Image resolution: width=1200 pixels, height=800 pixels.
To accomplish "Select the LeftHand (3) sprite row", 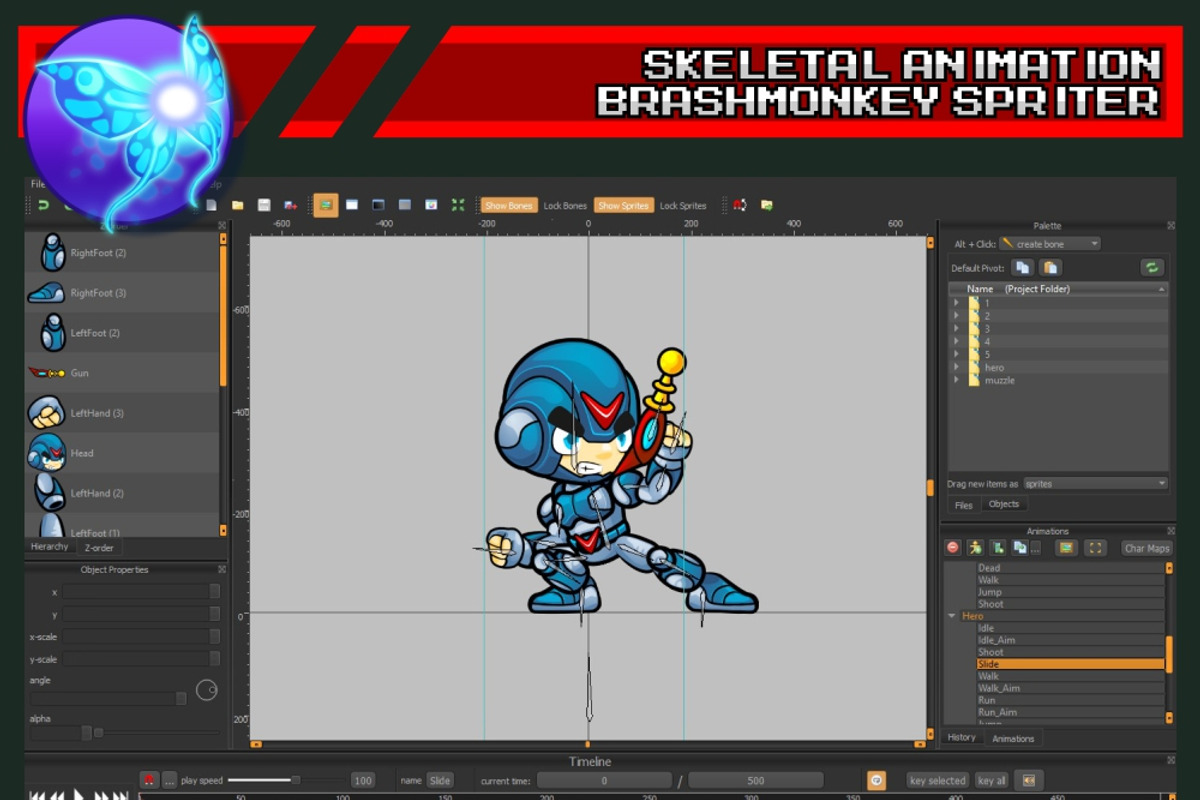I will tap(122, 413).
